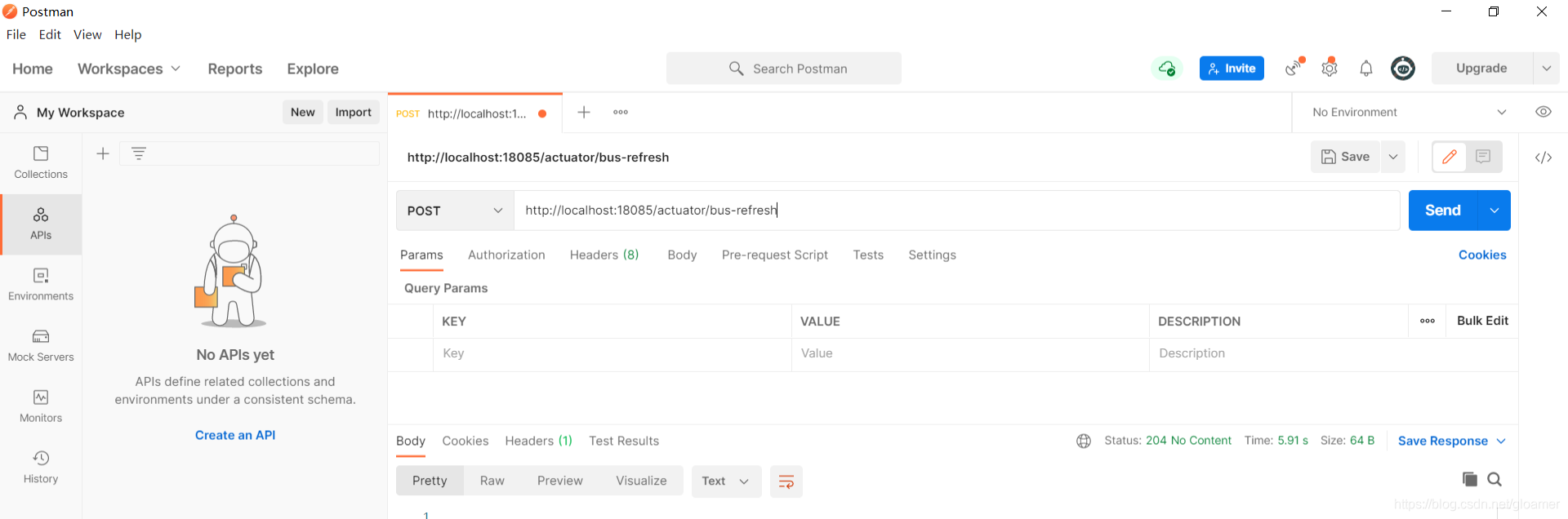Viewport: 1568px width, 519px height.
Task: Open the user avatar menu
Action: [1403, 69]
